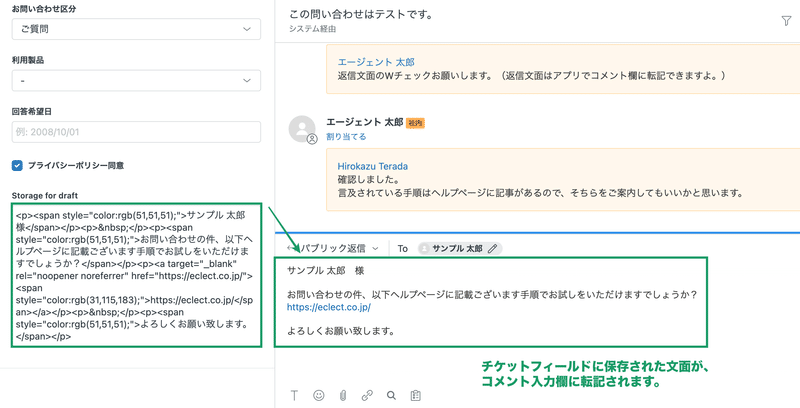Click the エージェント 太郎 name link in note
Screen dimensions: 800x408
pyautogui.click(x=376, y=62)
